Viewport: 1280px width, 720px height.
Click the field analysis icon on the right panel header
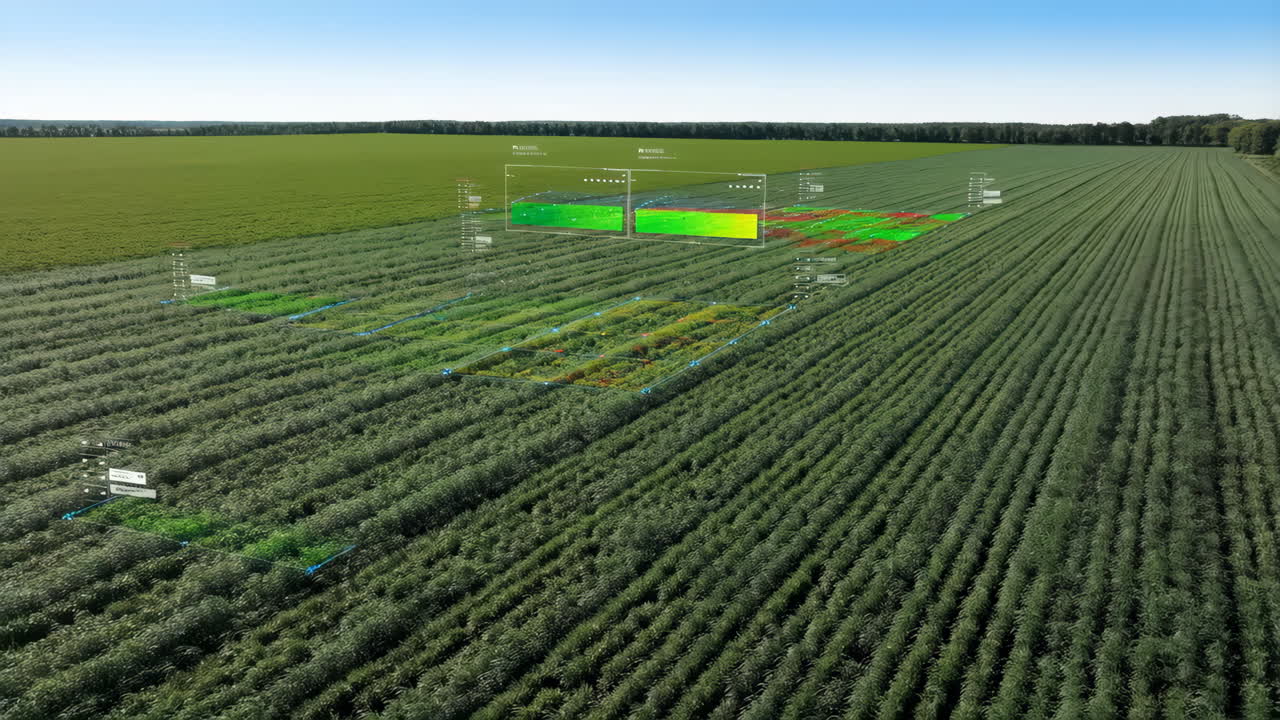(640, 150)
